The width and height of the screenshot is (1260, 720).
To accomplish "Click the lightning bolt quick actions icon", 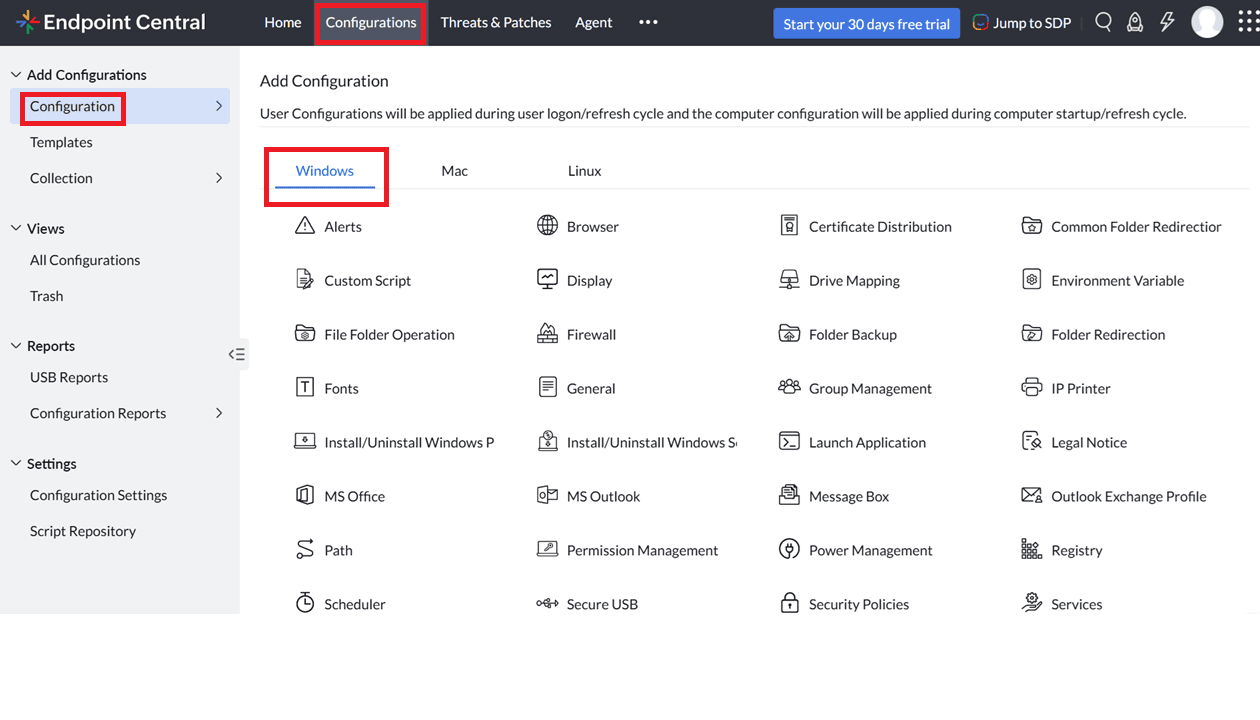I will [1167, 22].
